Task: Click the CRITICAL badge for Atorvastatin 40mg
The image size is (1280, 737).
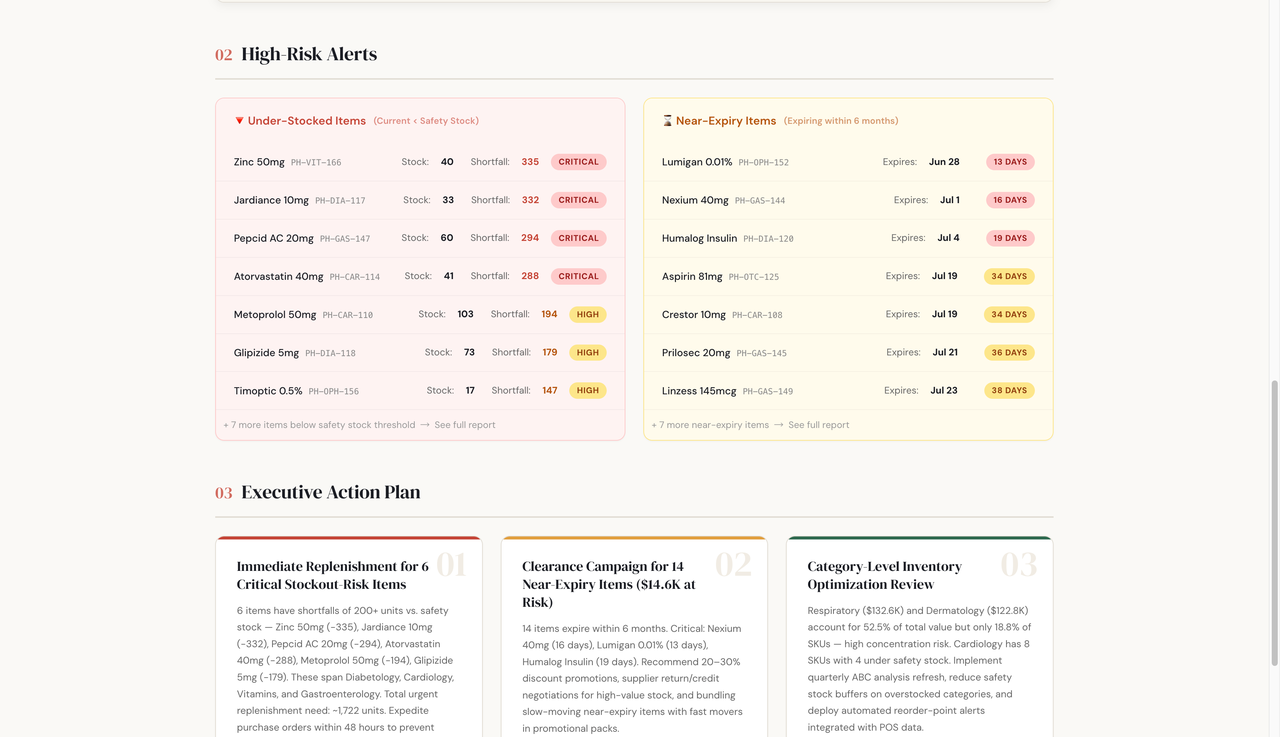Action: [x=579, y=276]
